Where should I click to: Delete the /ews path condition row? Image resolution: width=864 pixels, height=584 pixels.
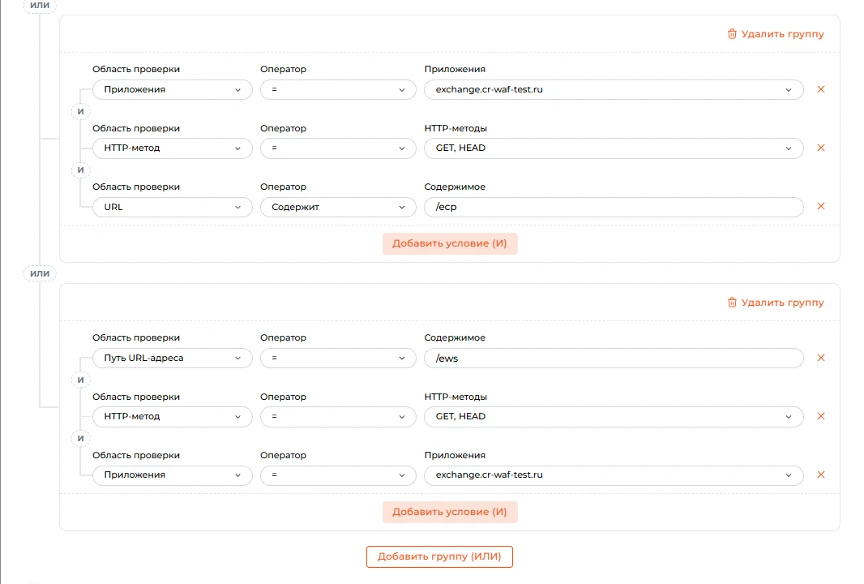click(820, 358)
